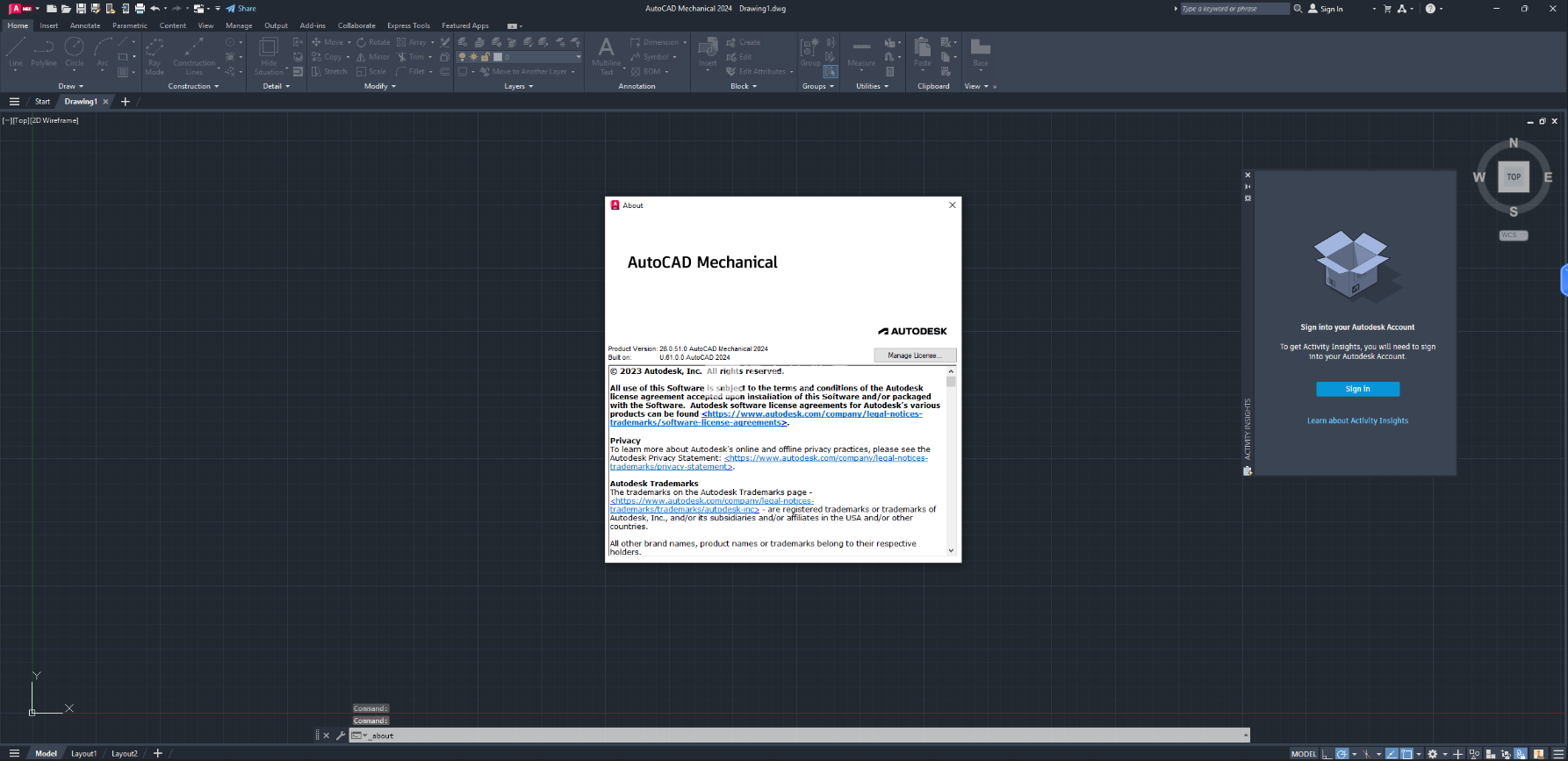Open the Learn about Activity Insights link

(x=1357, y=420)
